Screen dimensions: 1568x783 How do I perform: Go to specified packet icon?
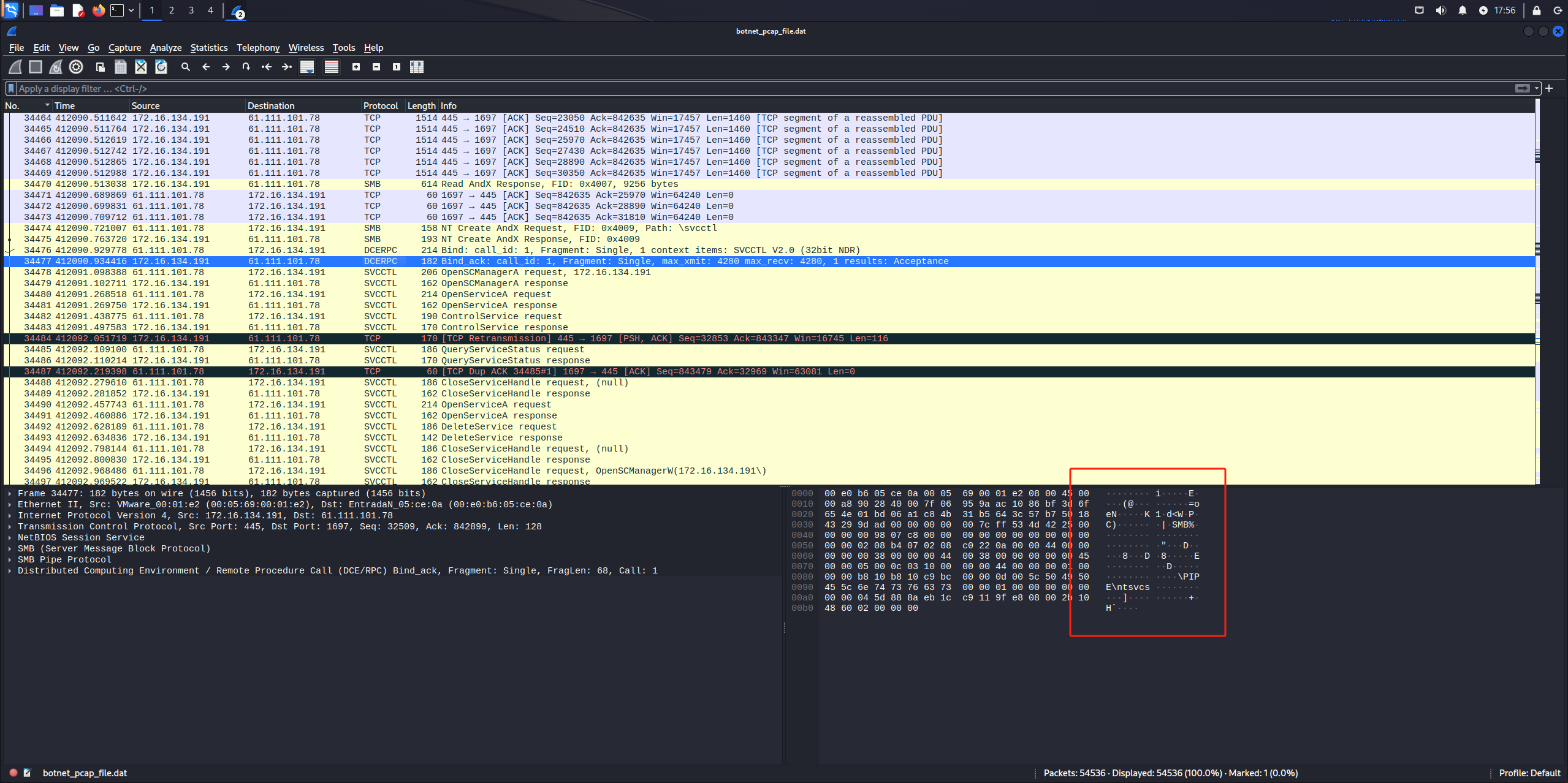246,67
